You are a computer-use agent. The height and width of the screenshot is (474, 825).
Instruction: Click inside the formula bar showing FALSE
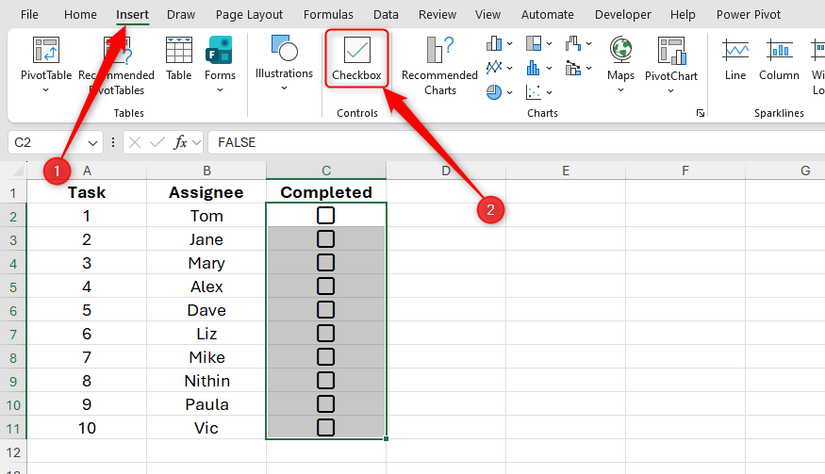[516, 142]
